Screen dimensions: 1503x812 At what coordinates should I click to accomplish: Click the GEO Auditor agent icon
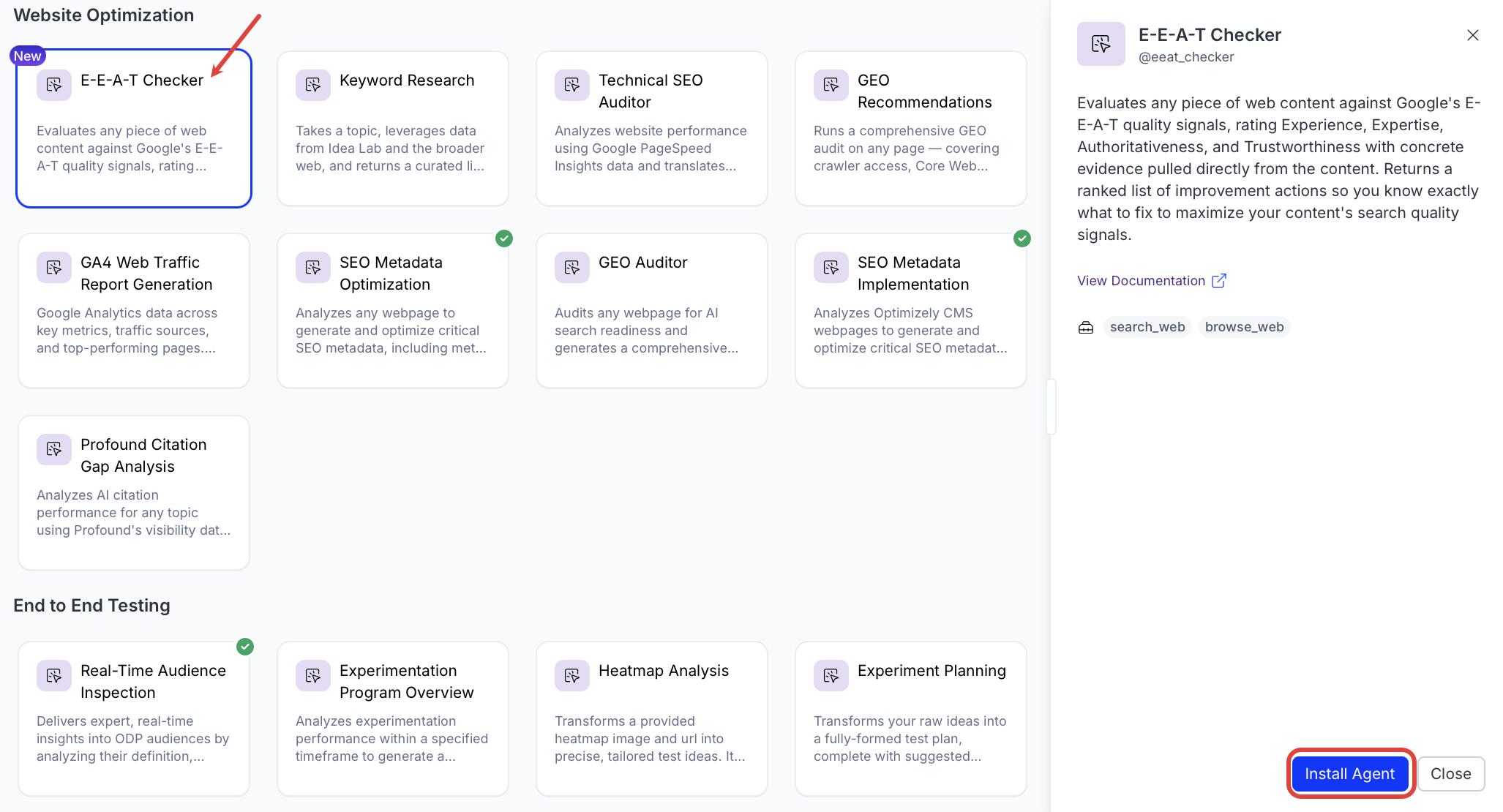click(x=571, y=267)
